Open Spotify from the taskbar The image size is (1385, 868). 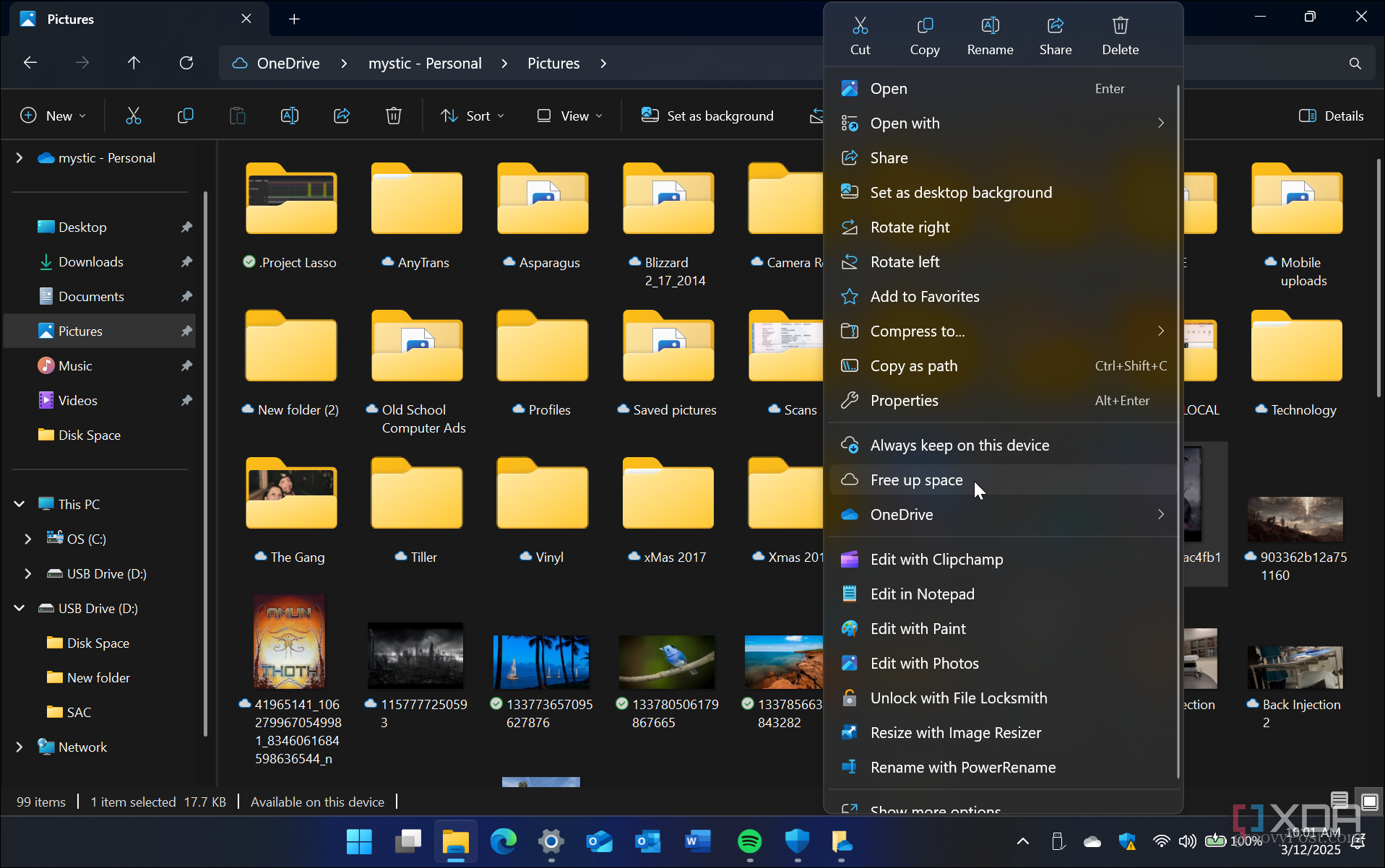tap(749, 841)
